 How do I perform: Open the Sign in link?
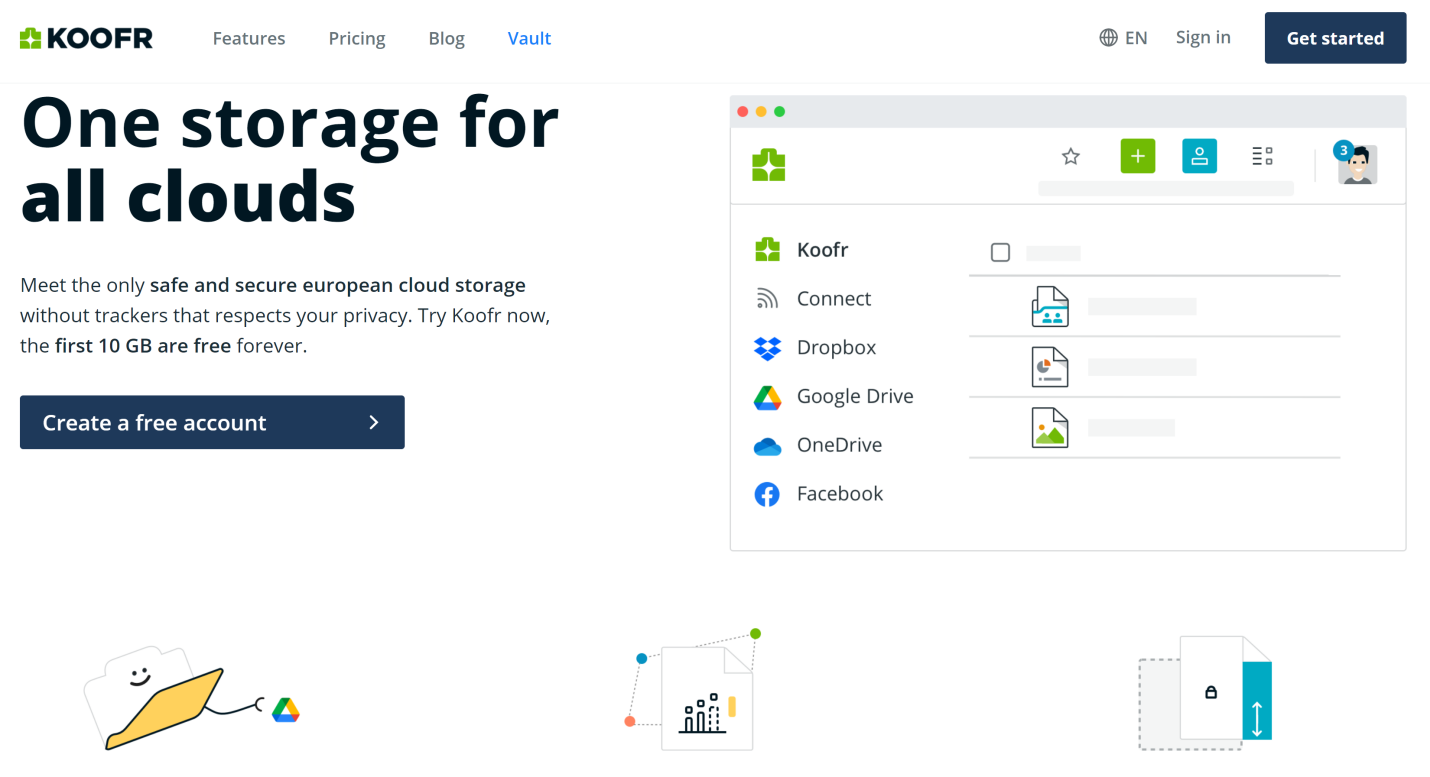coord(1202,37)
